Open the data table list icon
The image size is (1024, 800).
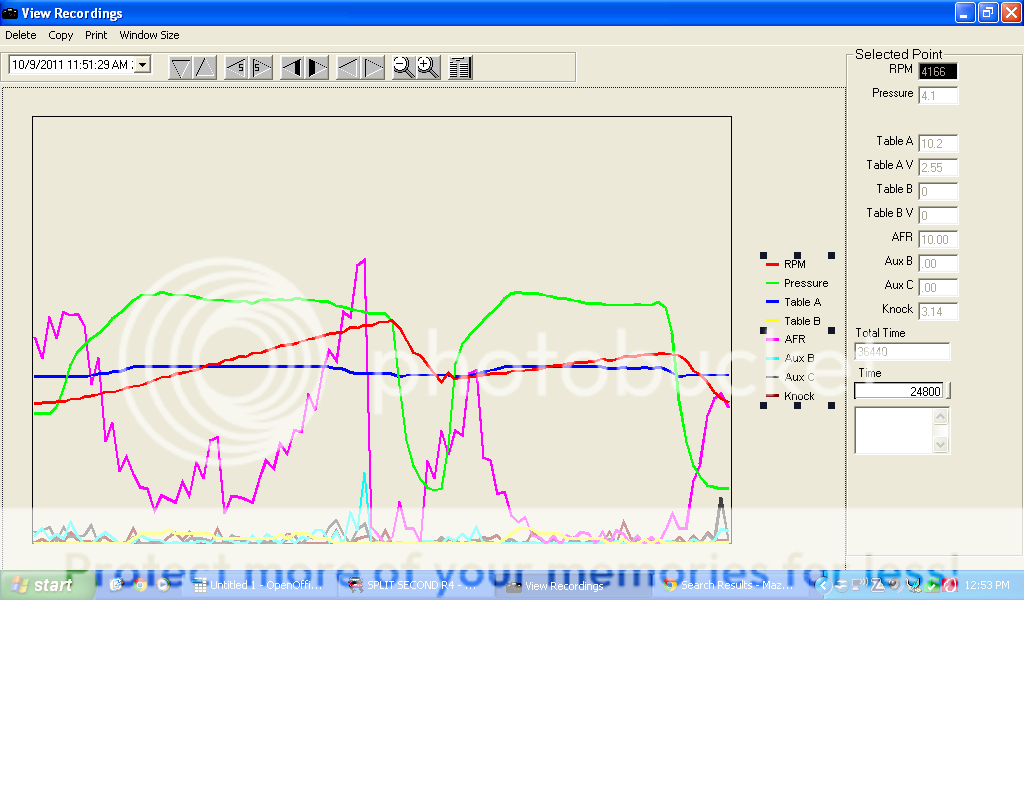pyautogui.click(x=461, y=68)
